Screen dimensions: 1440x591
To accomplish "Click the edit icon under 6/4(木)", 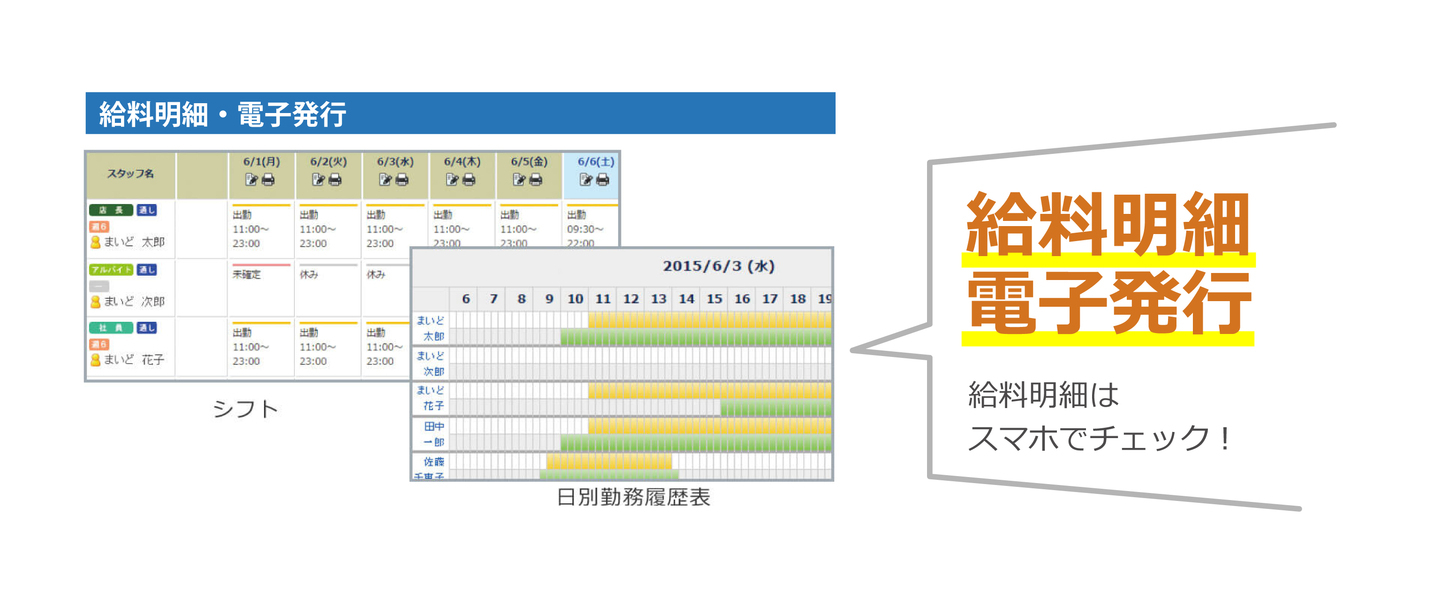I will pos(453,180).
